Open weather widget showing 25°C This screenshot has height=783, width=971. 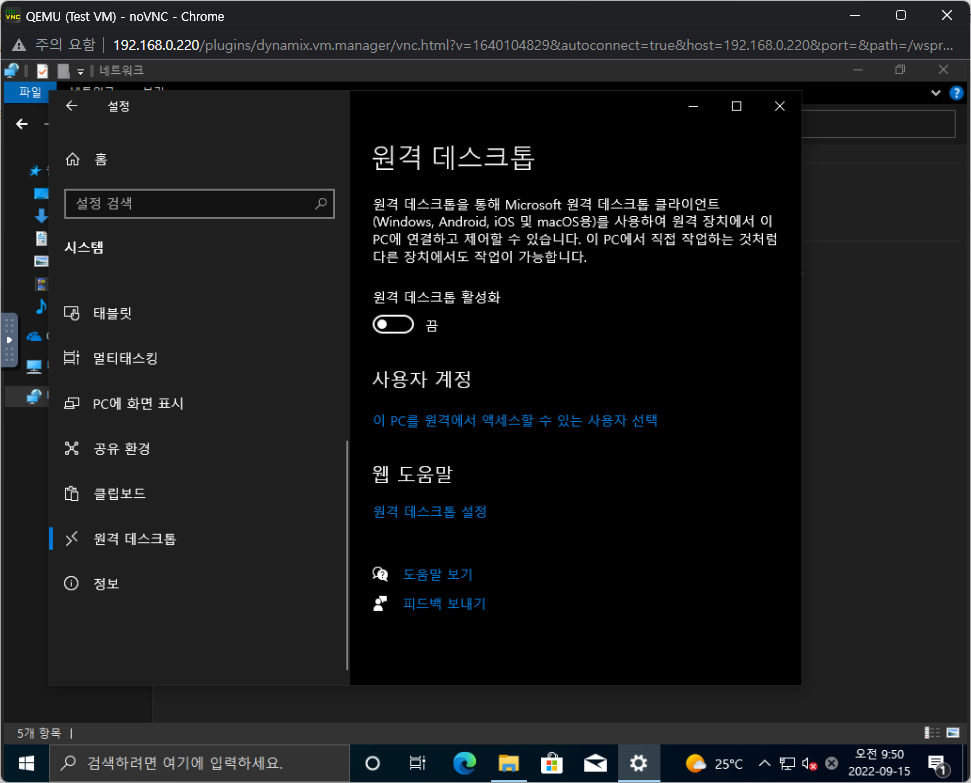pyautogui.click(x=714, y=763)
